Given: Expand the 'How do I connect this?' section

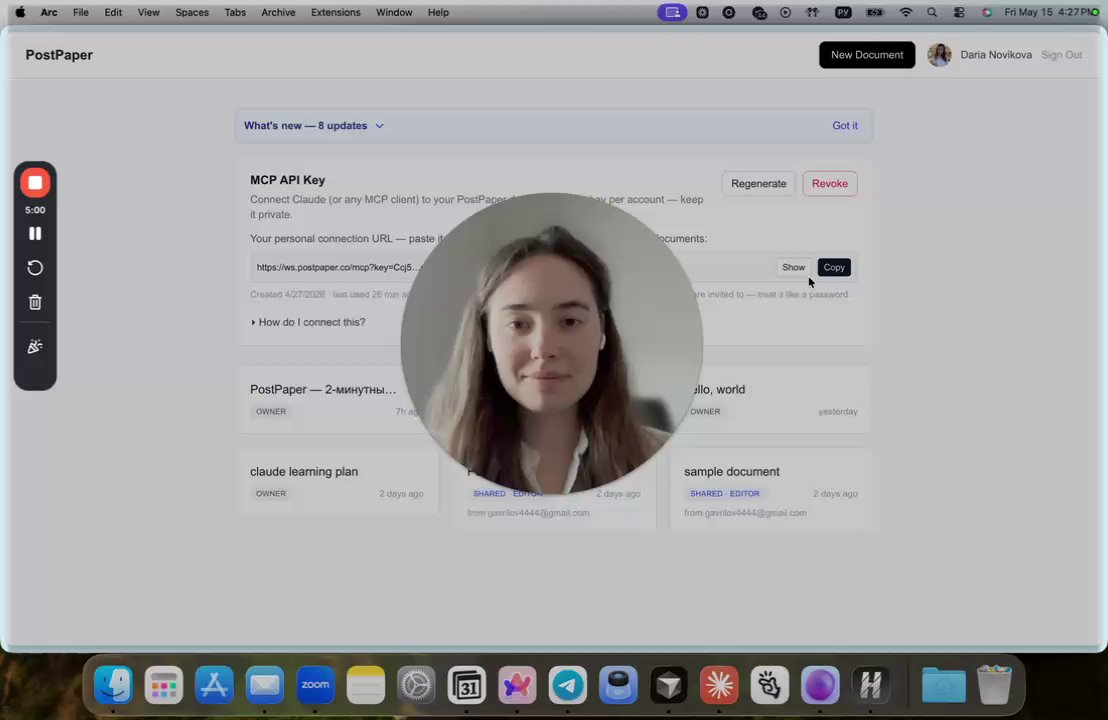Looking at the screenshot, I should tap(308, 322).
